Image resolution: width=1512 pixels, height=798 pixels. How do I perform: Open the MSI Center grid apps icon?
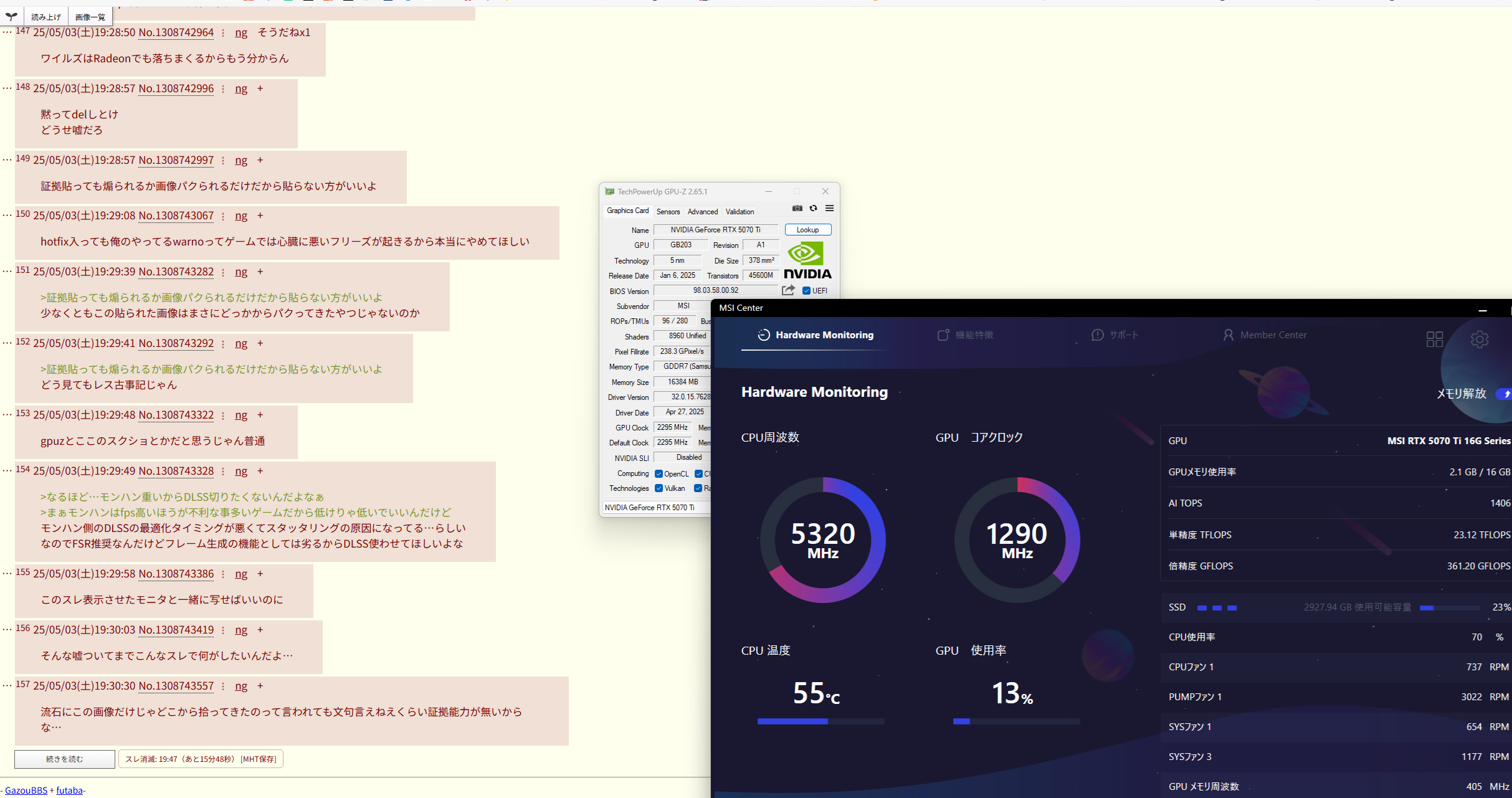click(1435, 339)
